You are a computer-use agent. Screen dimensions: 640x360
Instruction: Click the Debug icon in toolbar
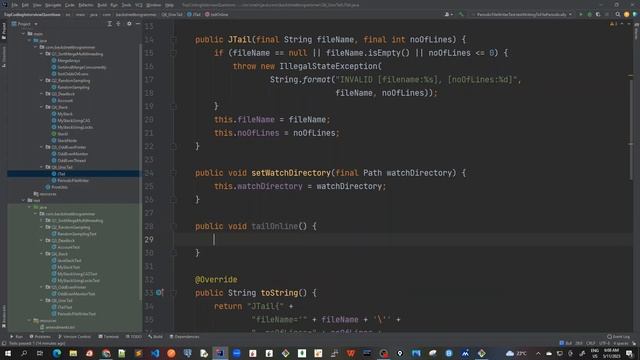tap(589, 14)
